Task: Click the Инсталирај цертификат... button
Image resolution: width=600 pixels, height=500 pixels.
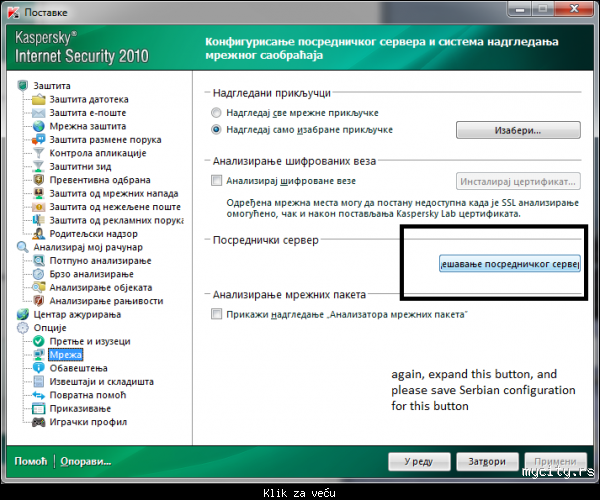Action: [x=518, y=181]
